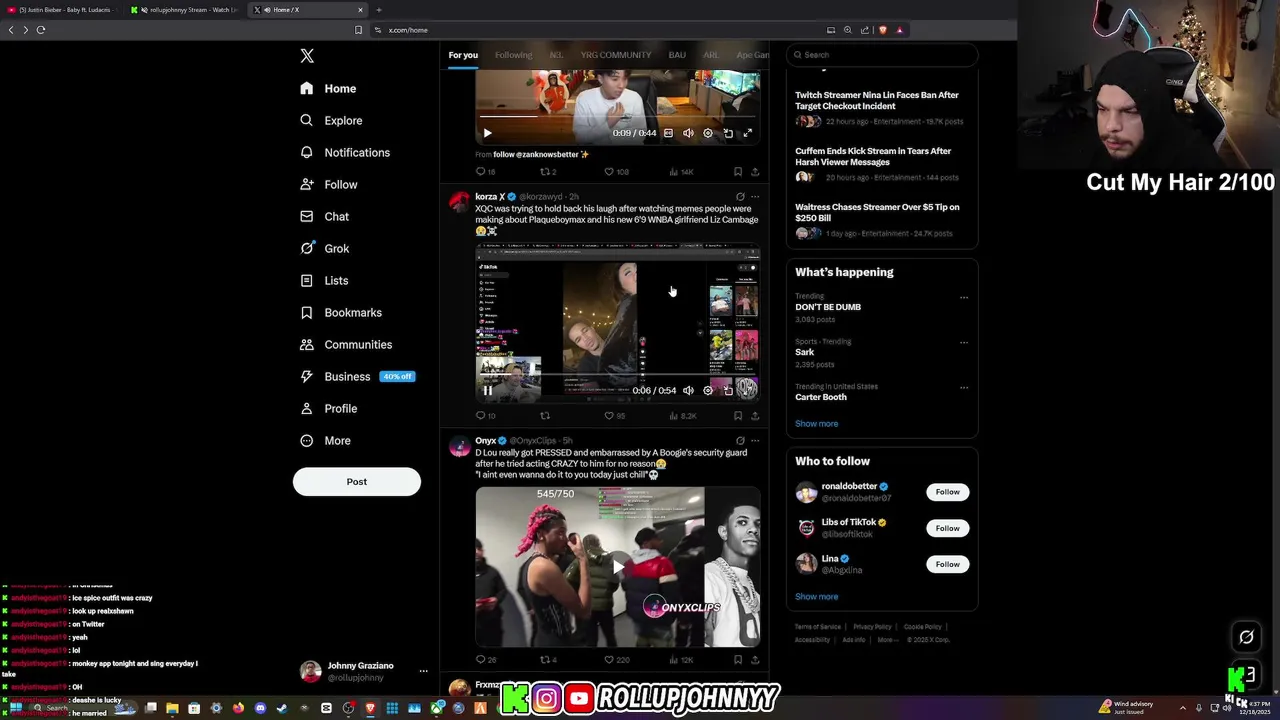Select the For you feed tab

click(x=463, y=55)
